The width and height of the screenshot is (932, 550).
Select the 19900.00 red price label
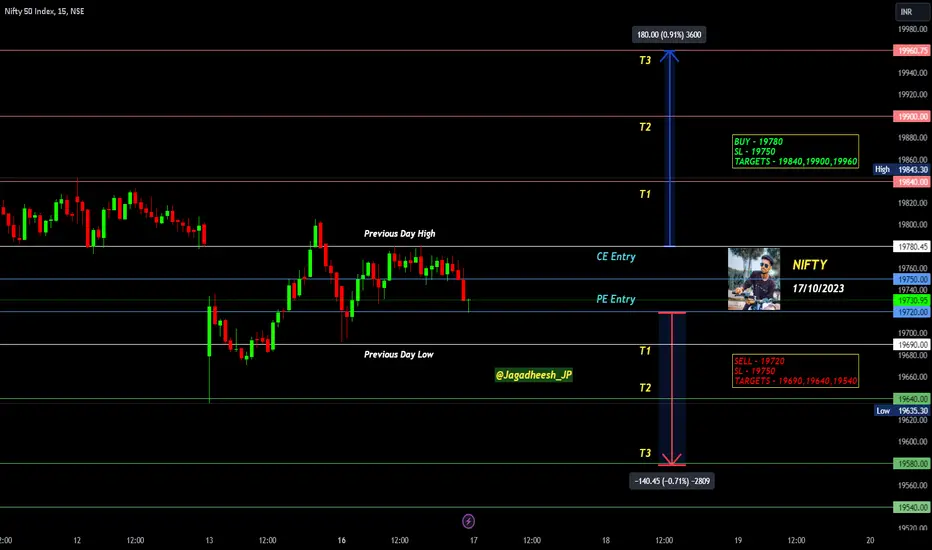coord(912,117)
